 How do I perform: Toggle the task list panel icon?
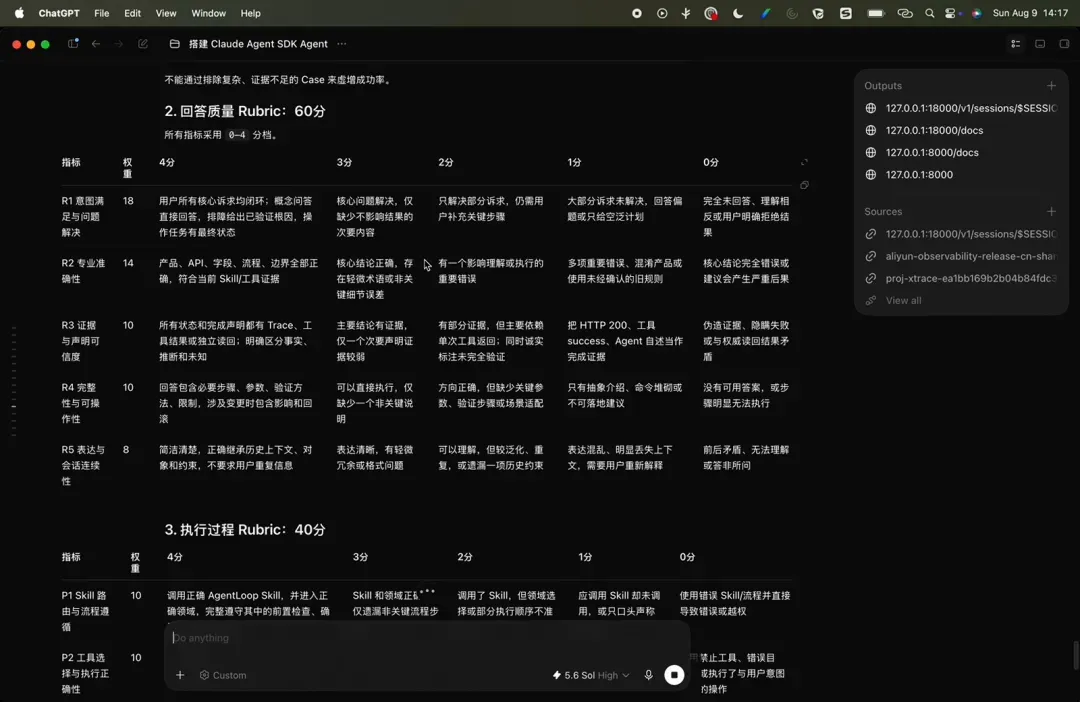(1015, 43)
